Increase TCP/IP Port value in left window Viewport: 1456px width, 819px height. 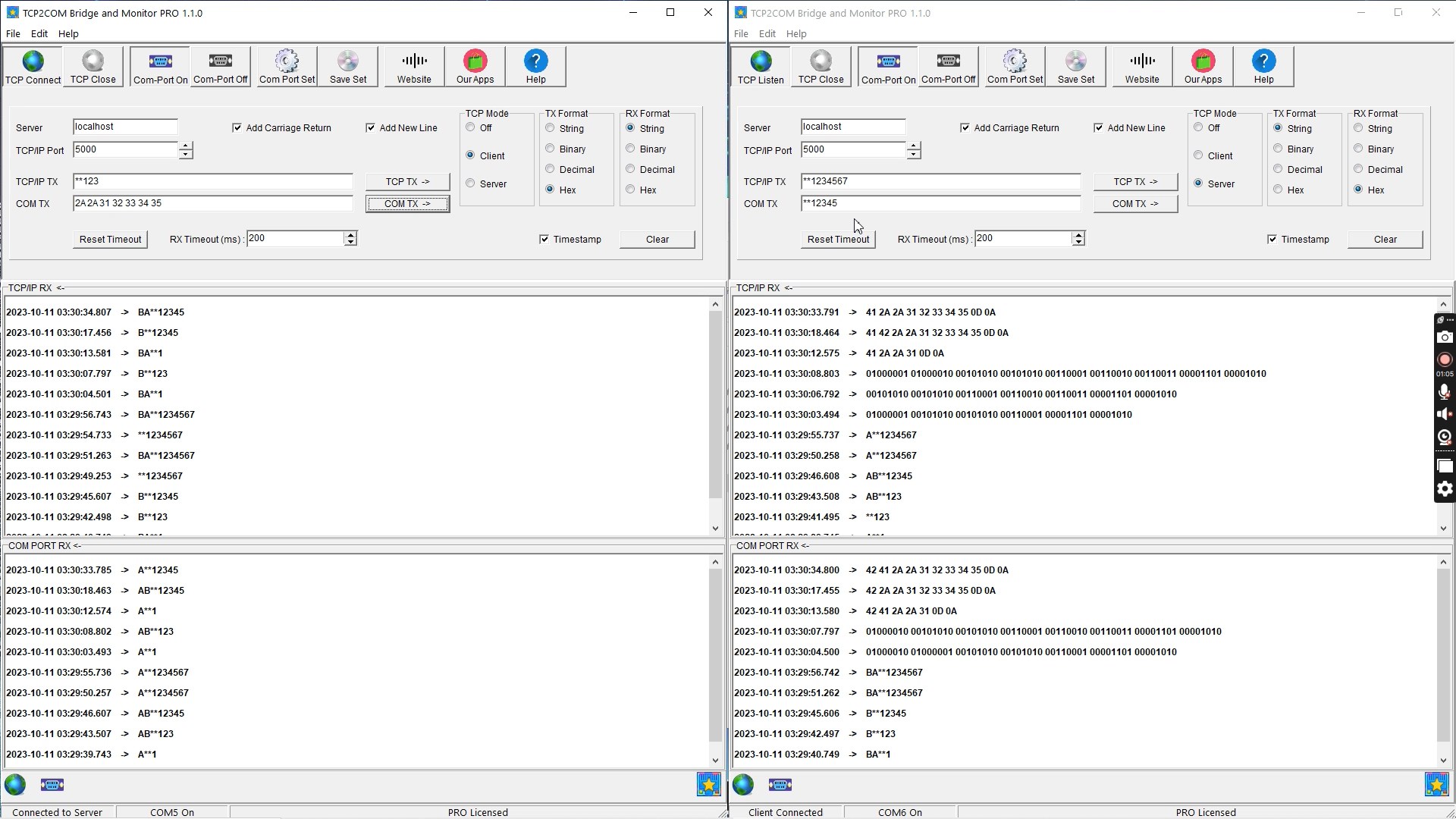click(186, 146)
